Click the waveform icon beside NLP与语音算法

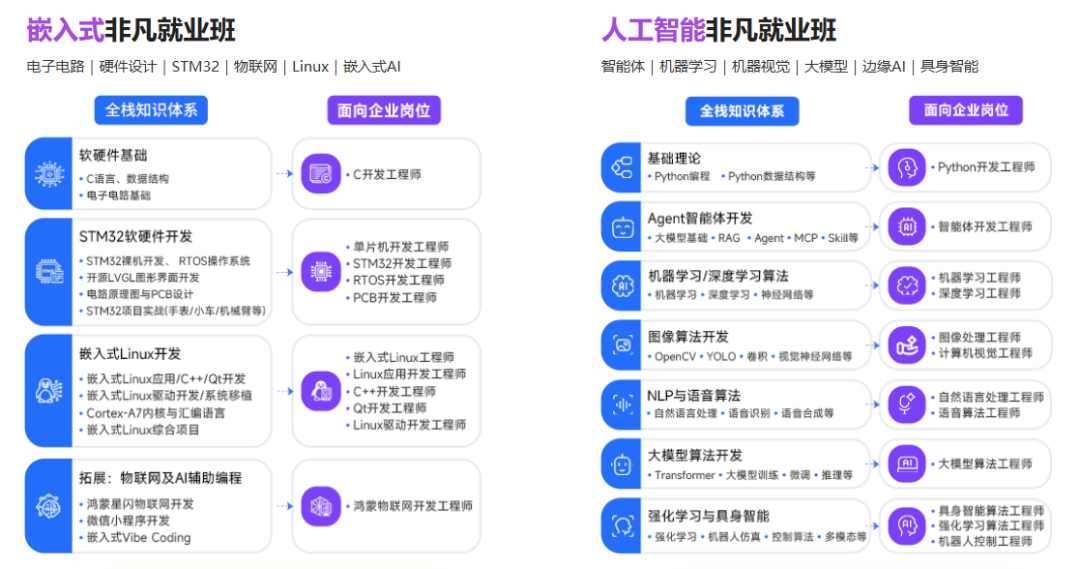(622, 405)
